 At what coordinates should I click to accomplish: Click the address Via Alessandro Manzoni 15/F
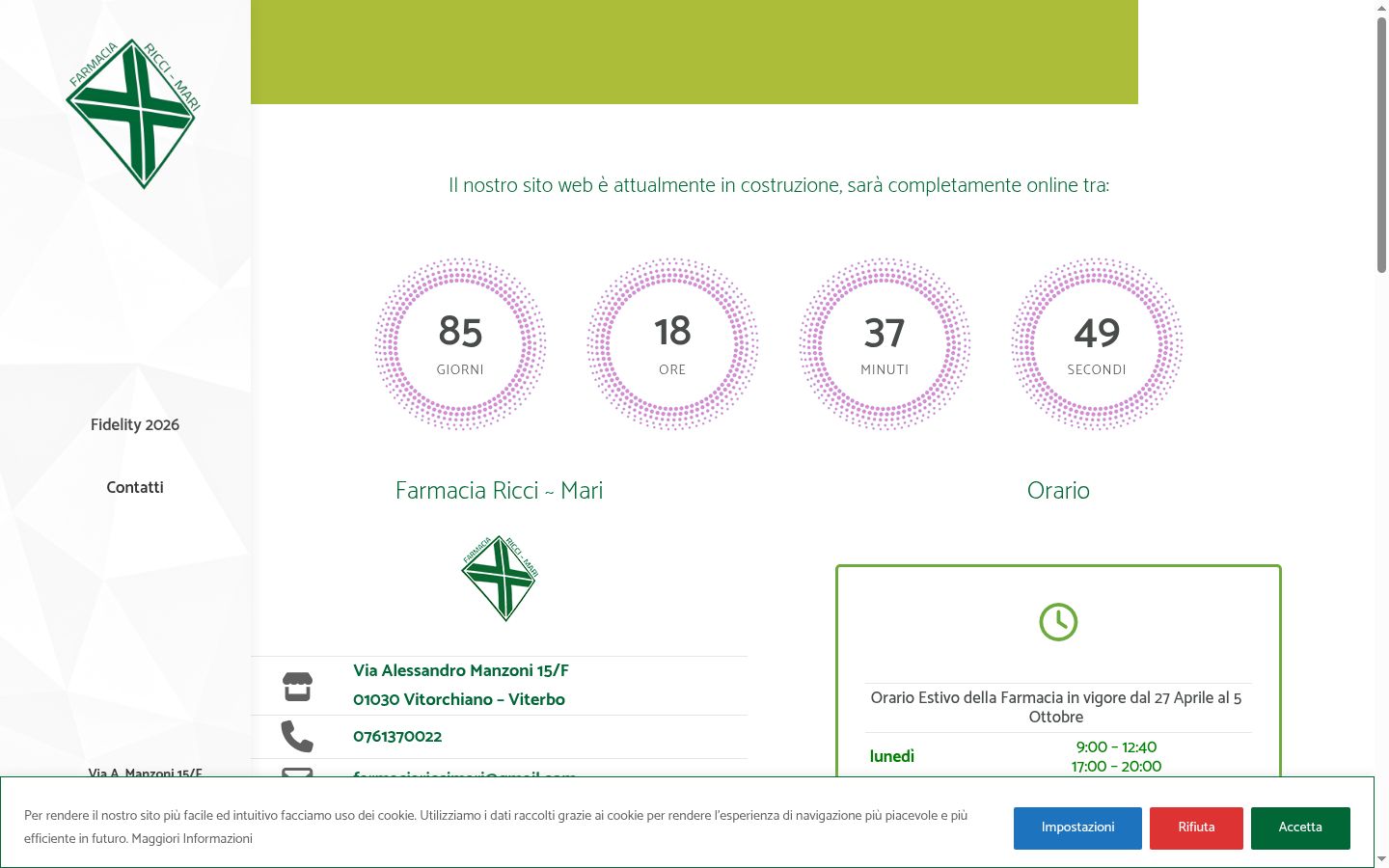pyautogui.click(x=461, y=671)
